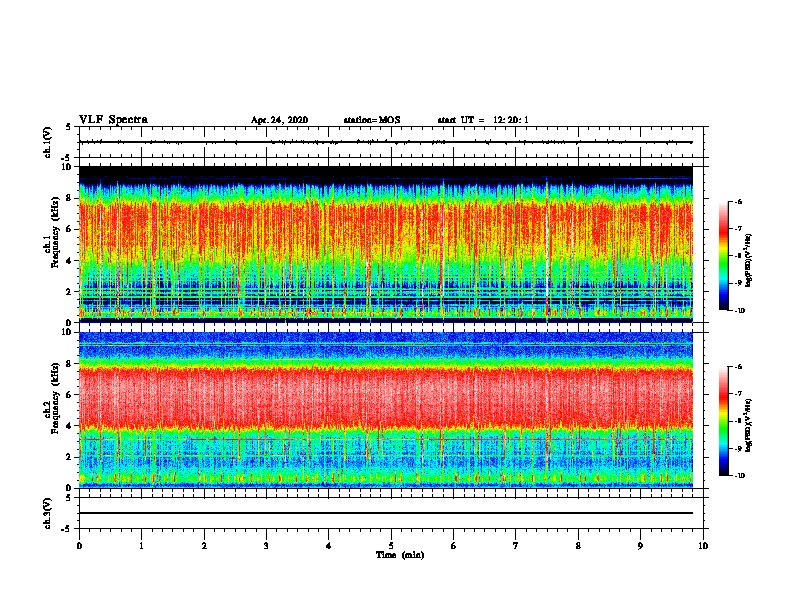Click the time axis tick label "3"
This screenshot has height=612, width=792.
(266, 546)
